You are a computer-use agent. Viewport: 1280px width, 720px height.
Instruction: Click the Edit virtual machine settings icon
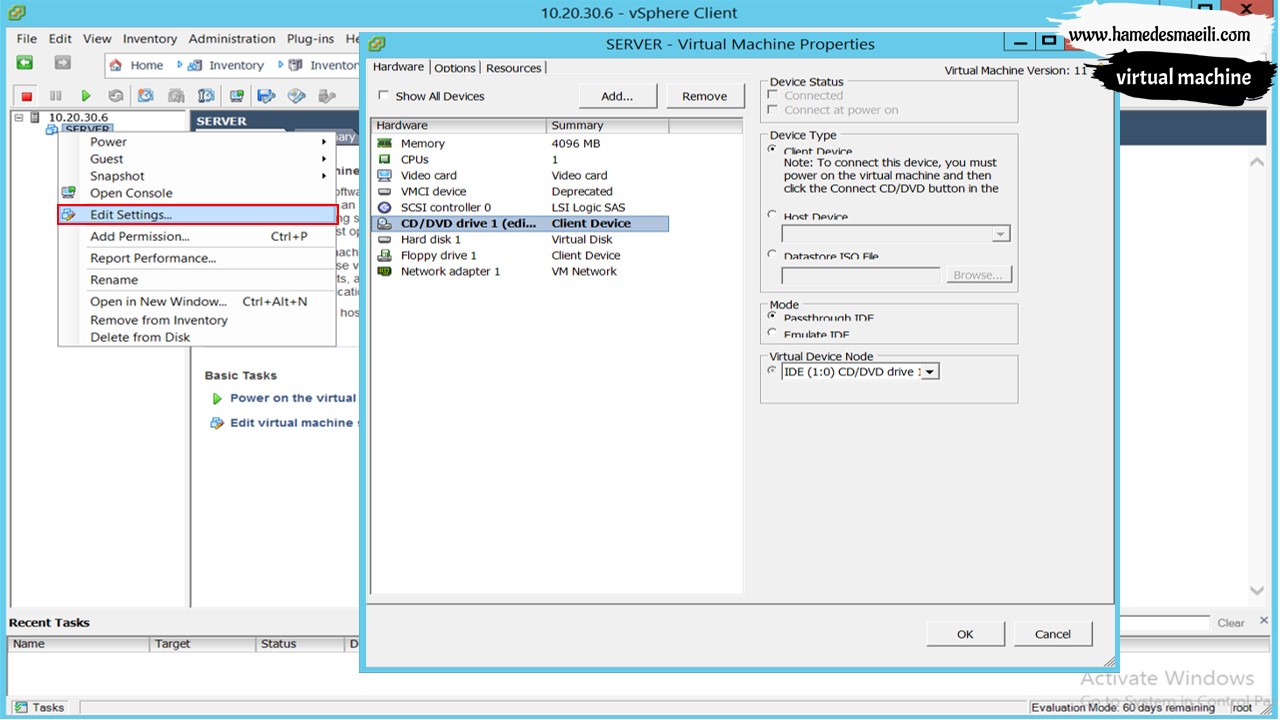coord(217,423)
